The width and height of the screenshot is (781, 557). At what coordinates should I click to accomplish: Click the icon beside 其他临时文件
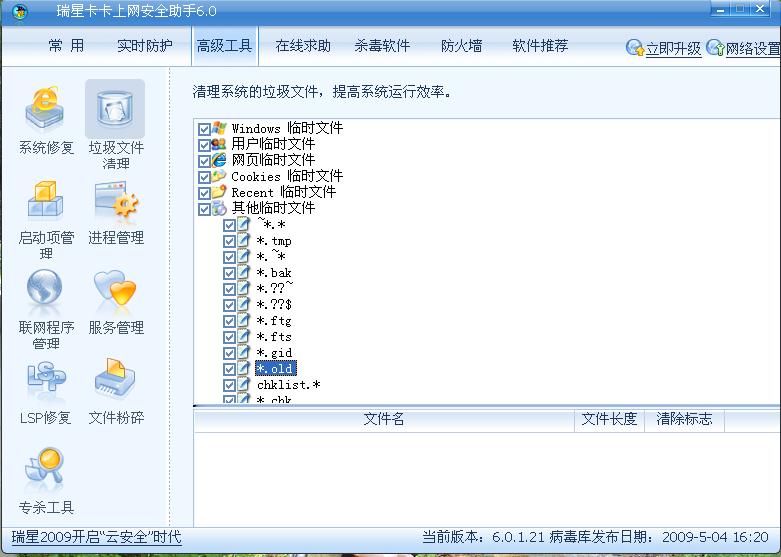pyautogui.click(x=219, y=208)
